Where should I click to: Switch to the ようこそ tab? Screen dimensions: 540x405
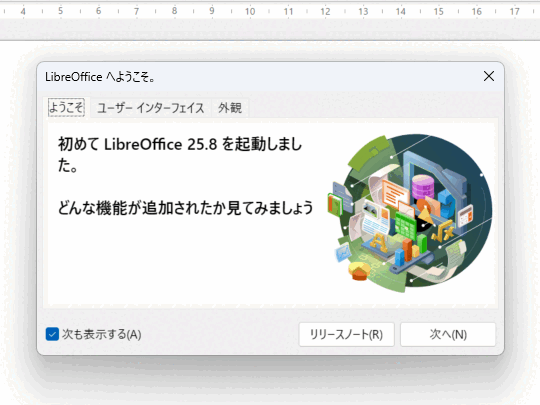66,107
